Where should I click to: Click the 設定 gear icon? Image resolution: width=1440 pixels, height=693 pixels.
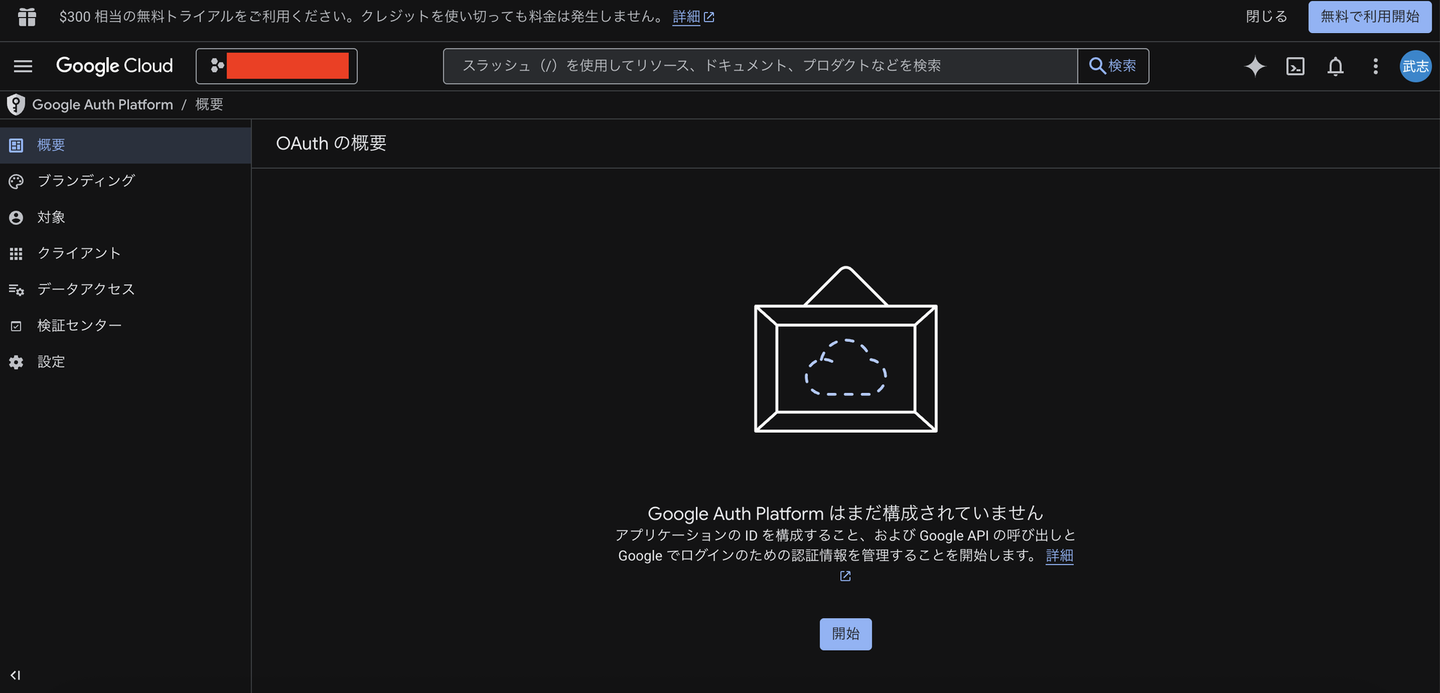16,362
